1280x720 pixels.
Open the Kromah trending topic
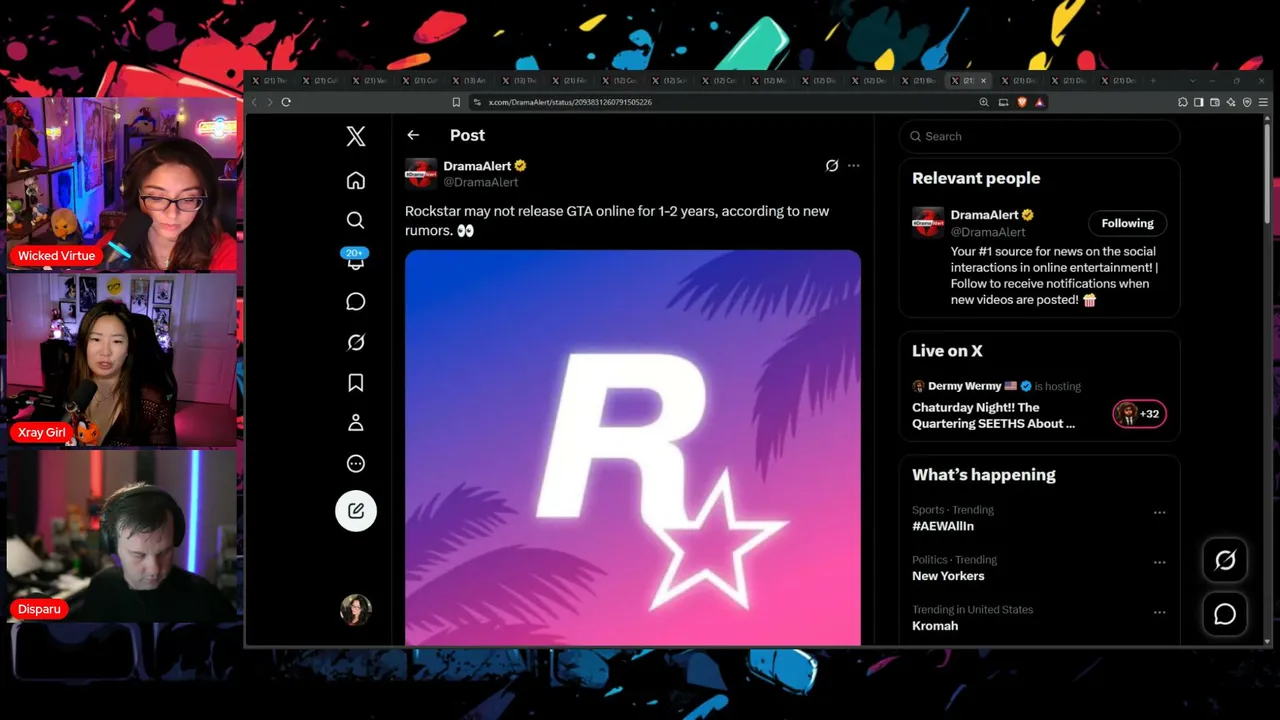935,626
